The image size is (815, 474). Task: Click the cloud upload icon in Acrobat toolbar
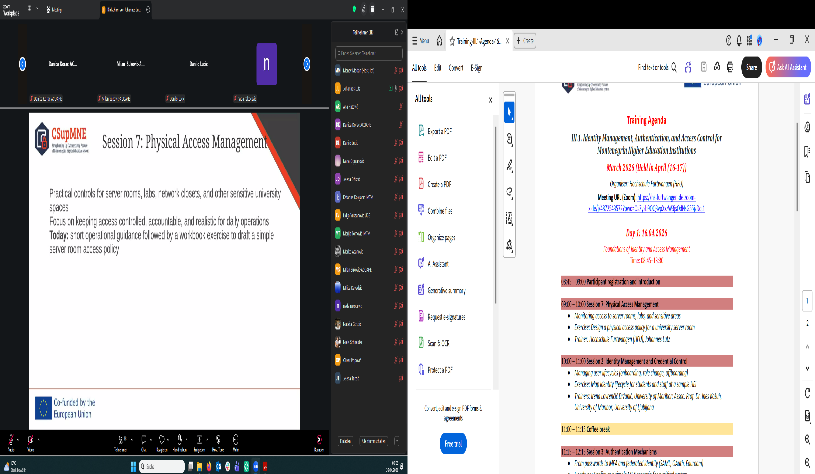pyautogui.click(x=717, y=67)
